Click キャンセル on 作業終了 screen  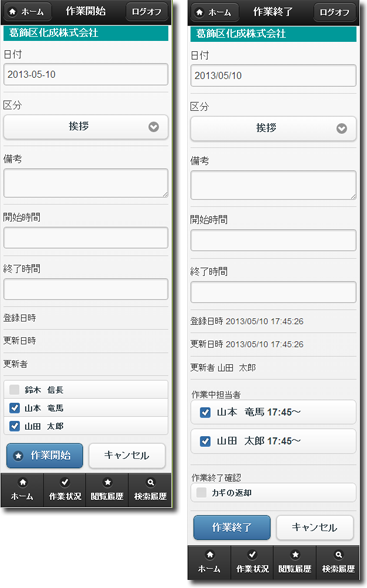click(315, 528)
